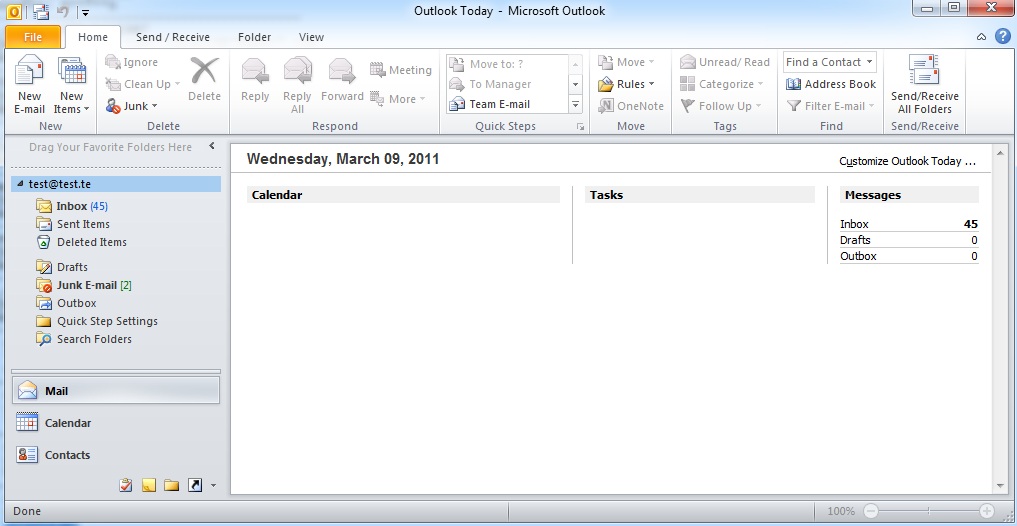The image size is (1017, 526).
Task: Open the Junk dropdown
Action: pyautogui.click(x=132, y=106)
